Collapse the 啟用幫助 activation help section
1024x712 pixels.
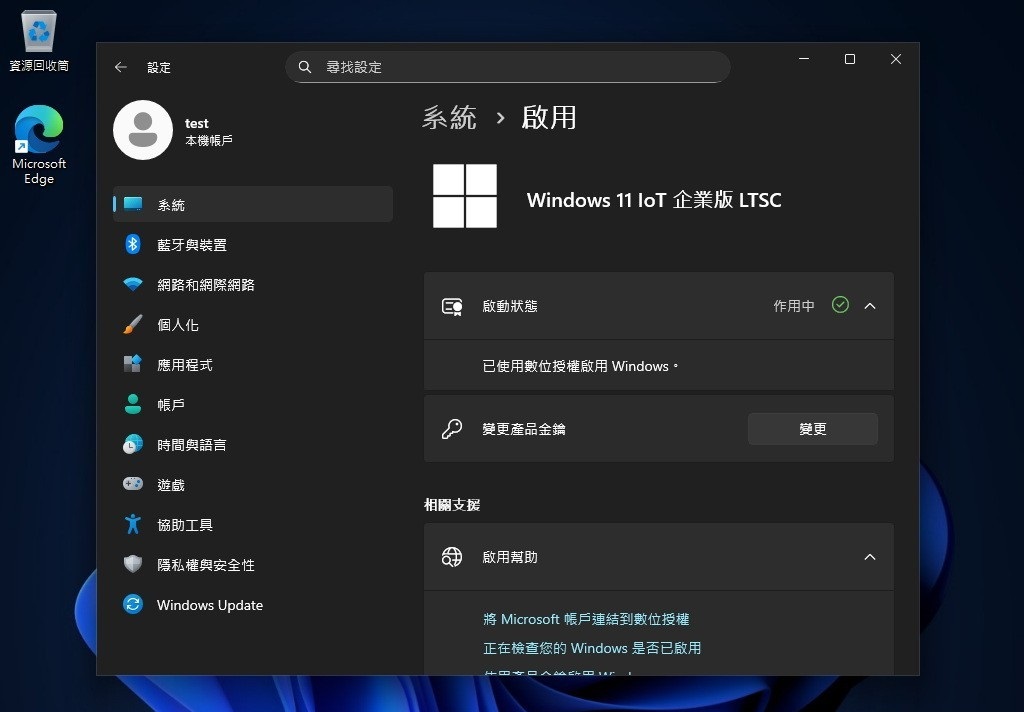869,557
